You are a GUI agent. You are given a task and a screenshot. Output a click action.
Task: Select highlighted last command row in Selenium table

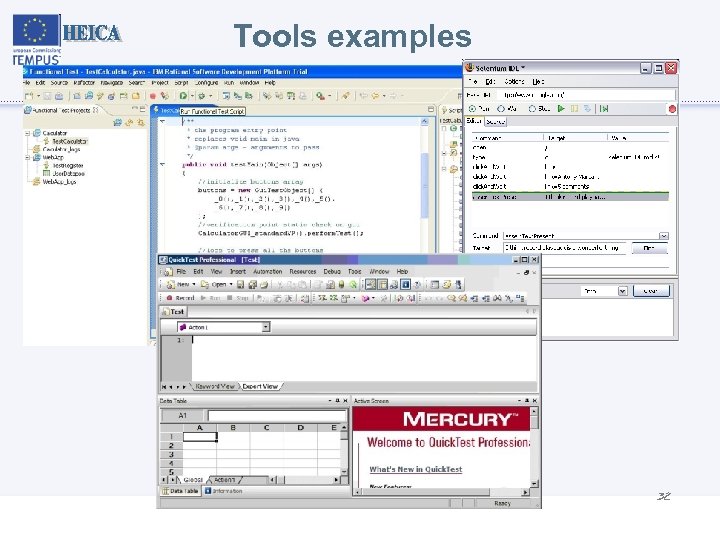coord(570,197)
